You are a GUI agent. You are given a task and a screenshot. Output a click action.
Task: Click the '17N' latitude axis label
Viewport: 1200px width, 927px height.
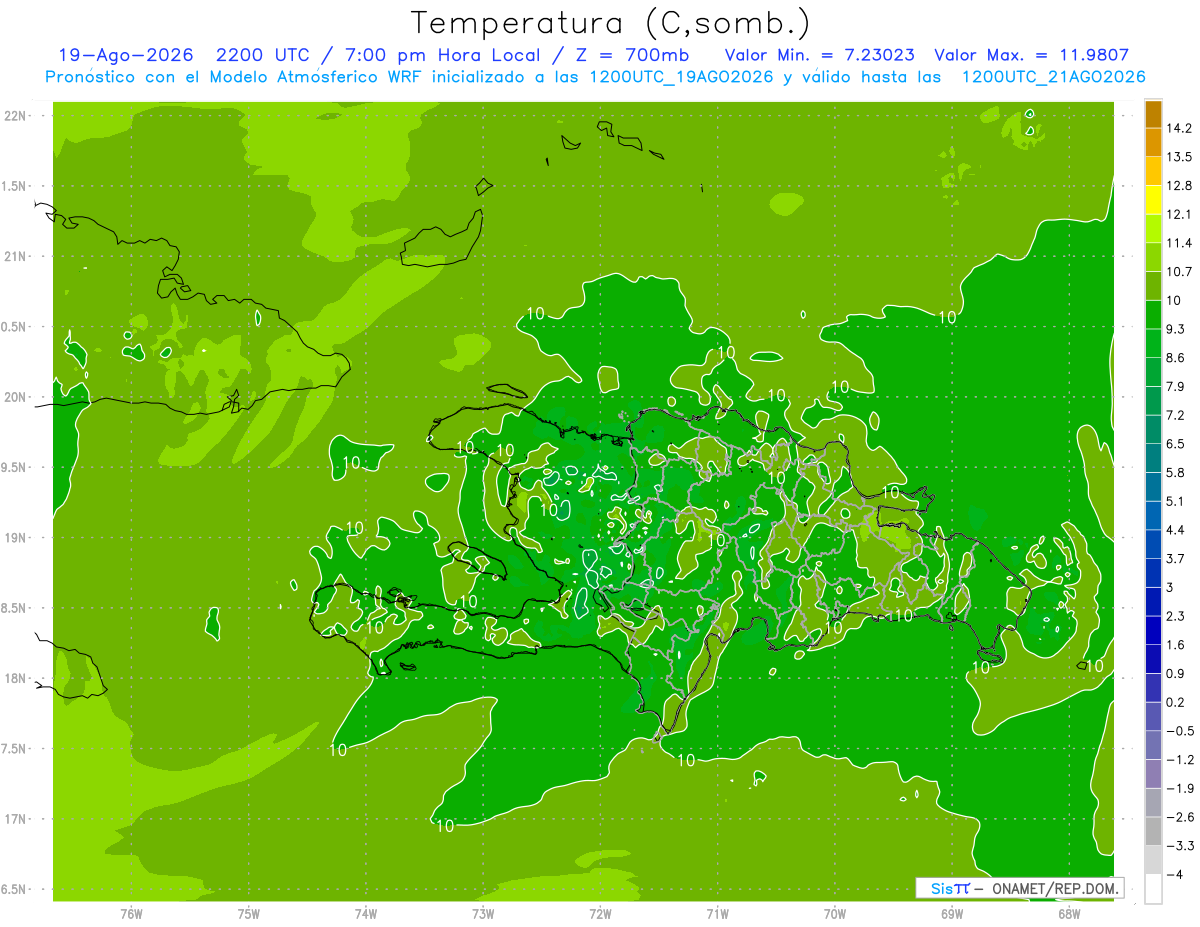point(17,819)
